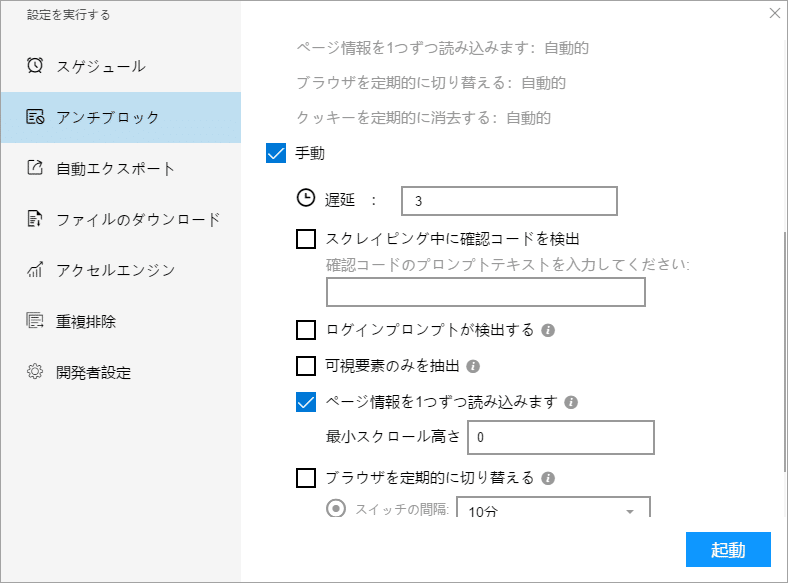Show info tooltip for ログインプロンプトが検出する
Screen dimensions: 788x583
tap(548, 330)
